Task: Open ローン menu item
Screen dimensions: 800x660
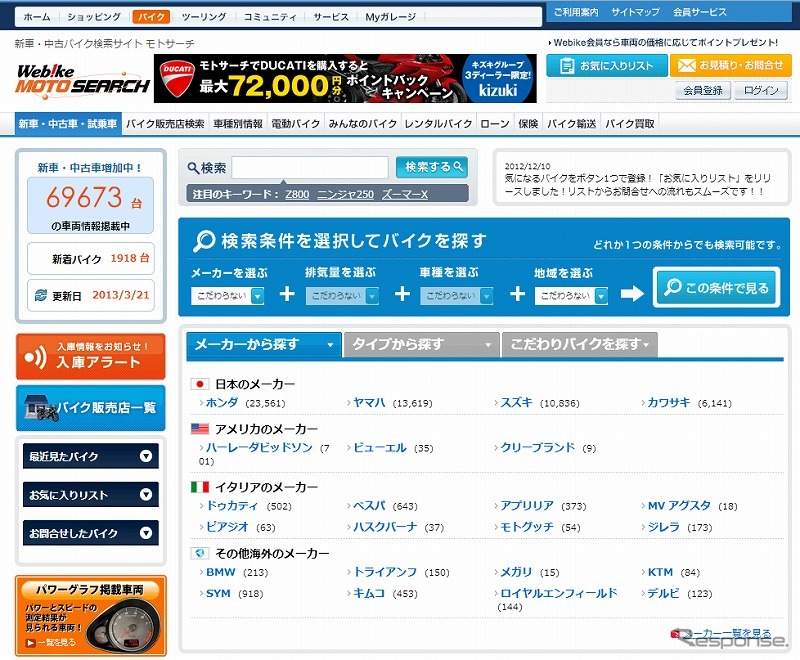Action: [x=495, y=123]
